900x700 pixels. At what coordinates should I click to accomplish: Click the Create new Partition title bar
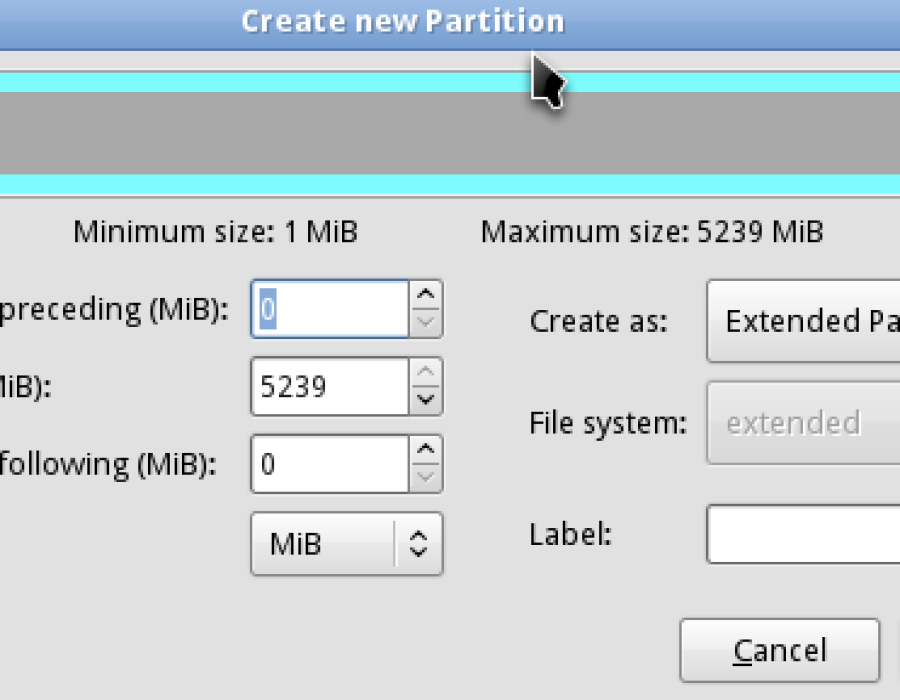pyautogui.click(x=450, y=24)
